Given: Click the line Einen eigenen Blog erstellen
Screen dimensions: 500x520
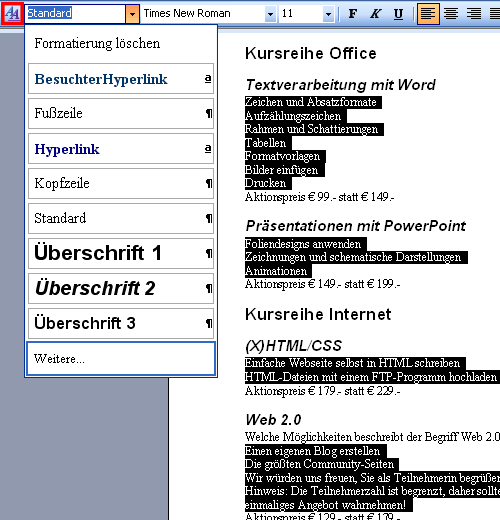Looking at the screenshot, I should point(312,451).
